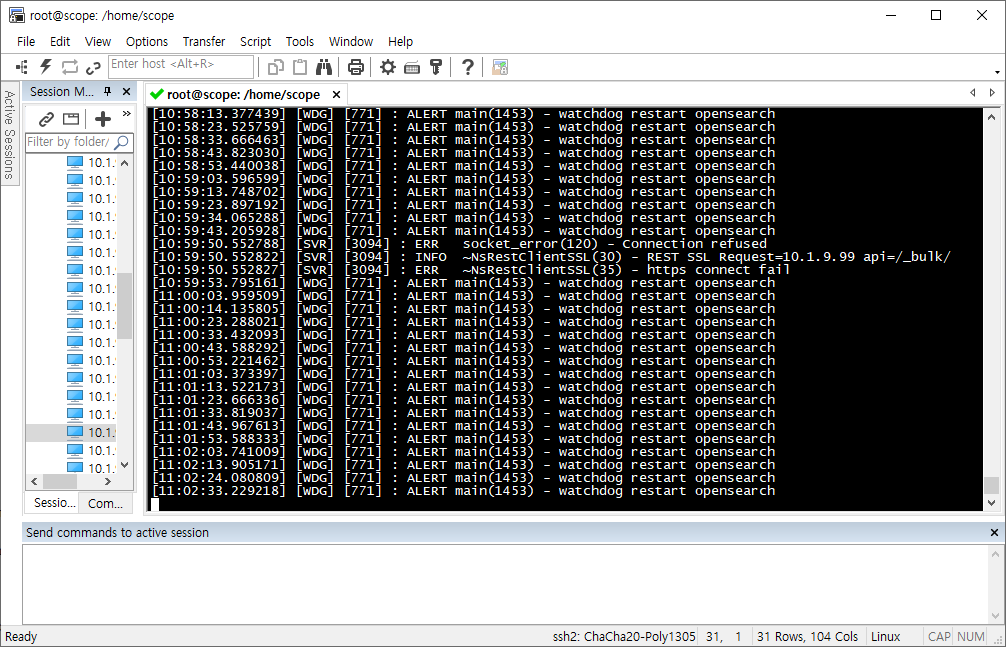This screenshot has height=647, width=1006.
Task: Switch to the Sessio... bottom tab
Action: pos(54,503)
